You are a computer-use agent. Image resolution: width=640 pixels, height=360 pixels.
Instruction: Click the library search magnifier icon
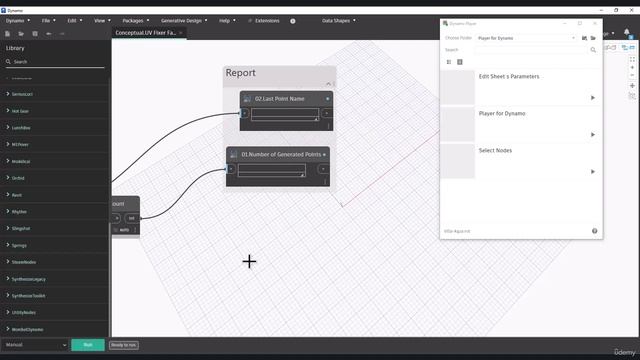pyautogui.click(x=8, y=62)
